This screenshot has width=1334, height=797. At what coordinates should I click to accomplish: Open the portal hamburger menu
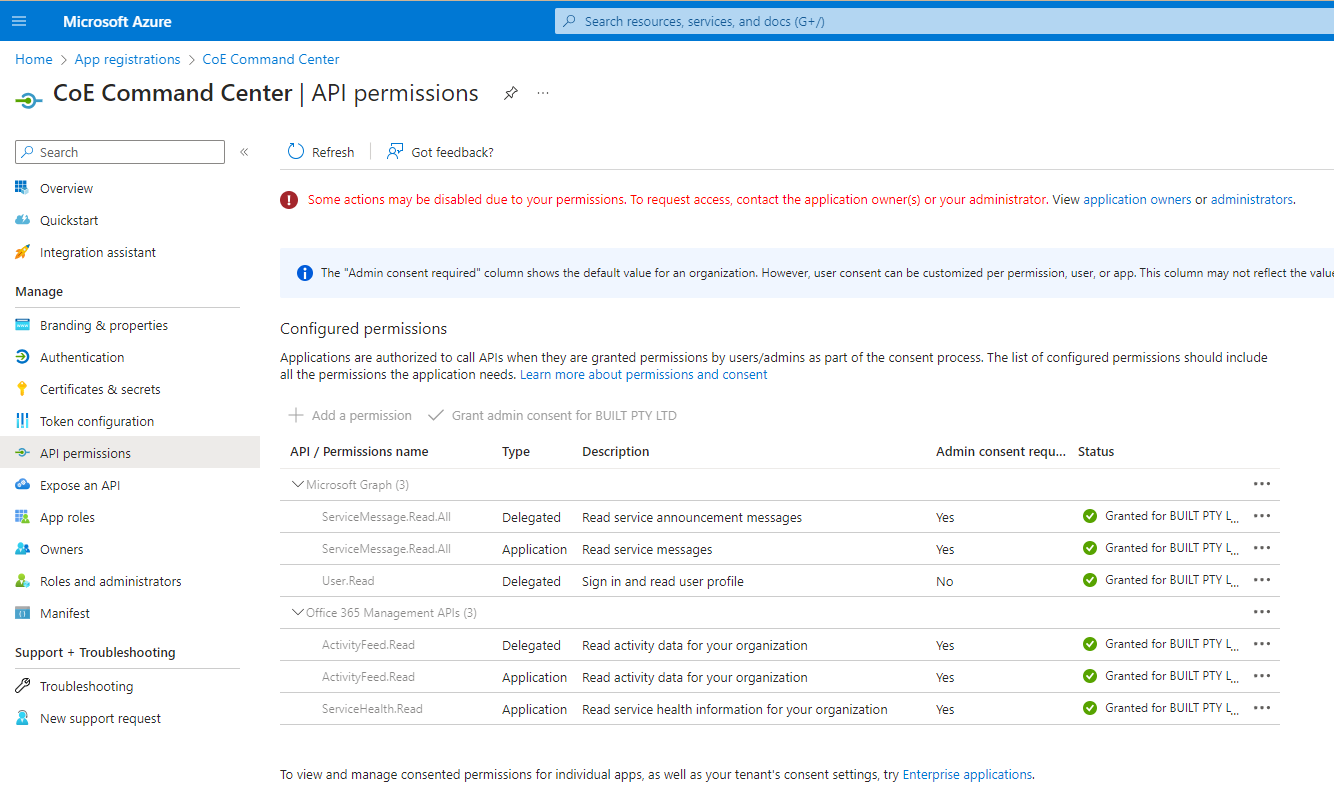19,20
